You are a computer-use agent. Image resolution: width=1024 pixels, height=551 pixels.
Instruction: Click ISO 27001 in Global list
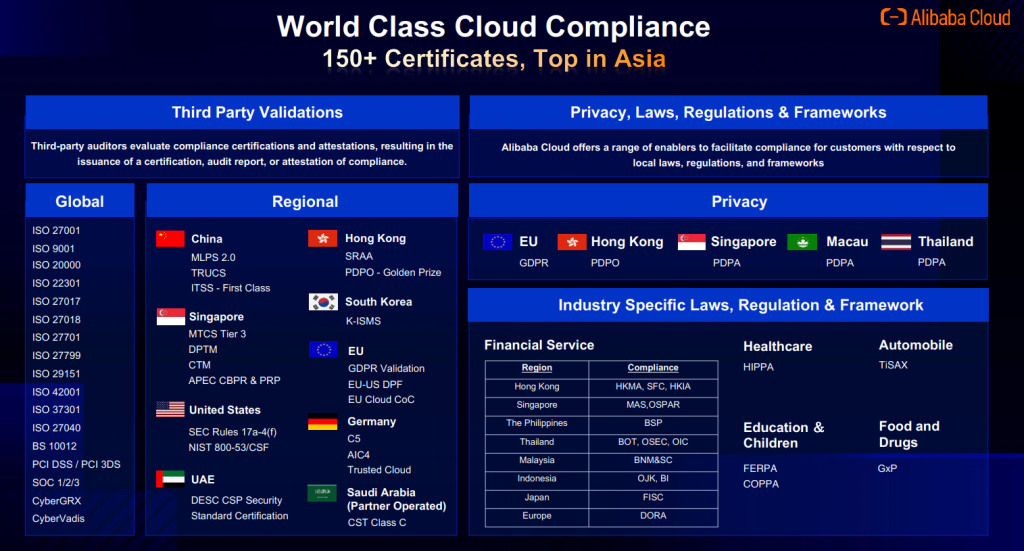pyautogui.click(x=56, y=230)
